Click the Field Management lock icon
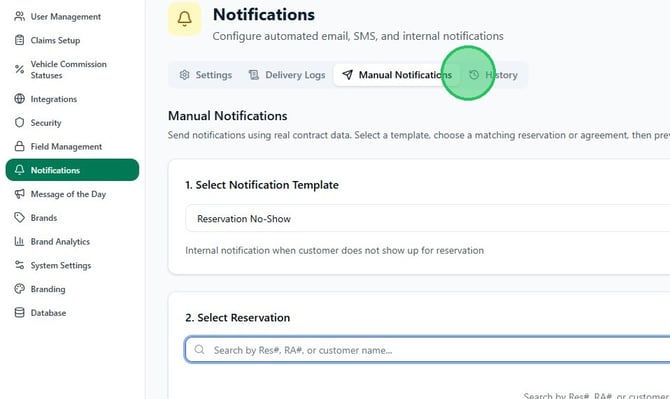 [x=19, y=147]
